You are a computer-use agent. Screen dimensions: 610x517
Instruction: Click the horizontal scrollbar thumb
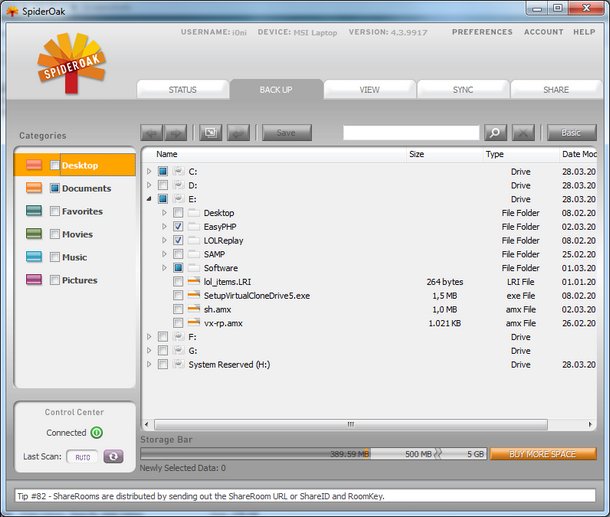tap(351, 424)
